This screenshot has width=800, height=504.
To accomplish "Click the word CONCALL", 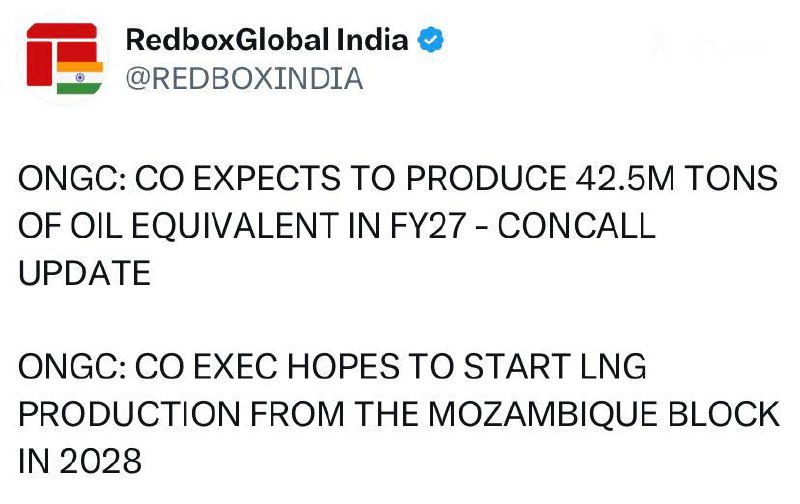I will [576, 226].
